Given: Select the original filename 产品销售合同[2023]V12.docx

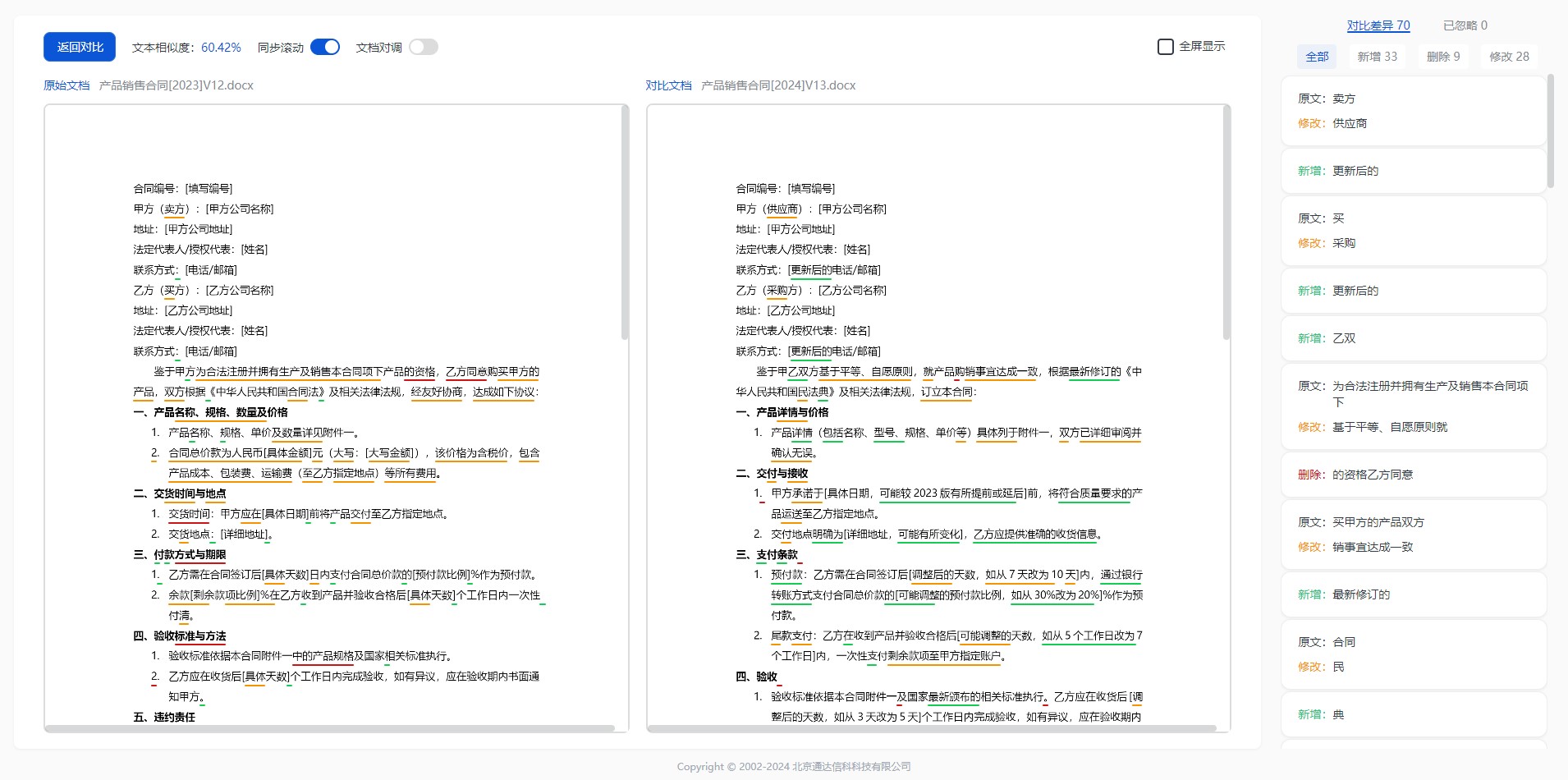Looking at the screenshot, I should 177,85.
